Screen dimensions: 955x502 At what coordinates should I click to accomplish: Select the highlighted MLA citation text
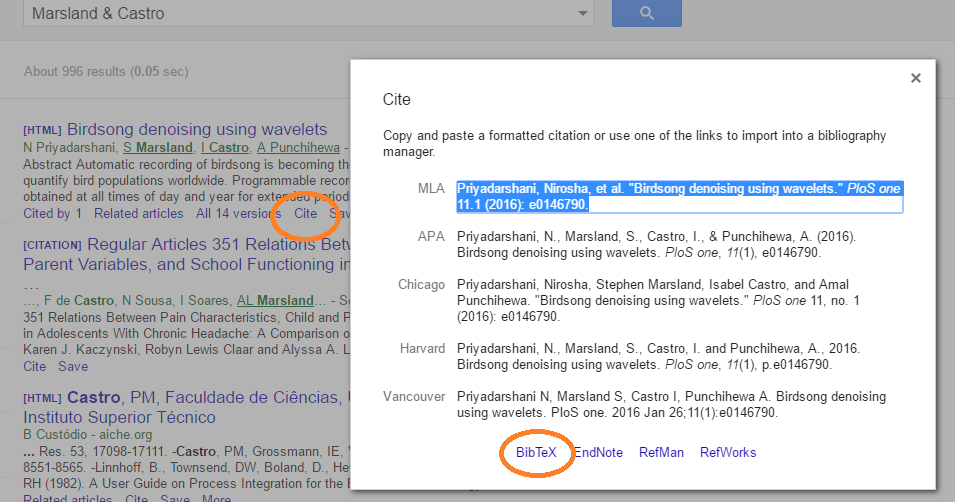(x=679, y=197)
